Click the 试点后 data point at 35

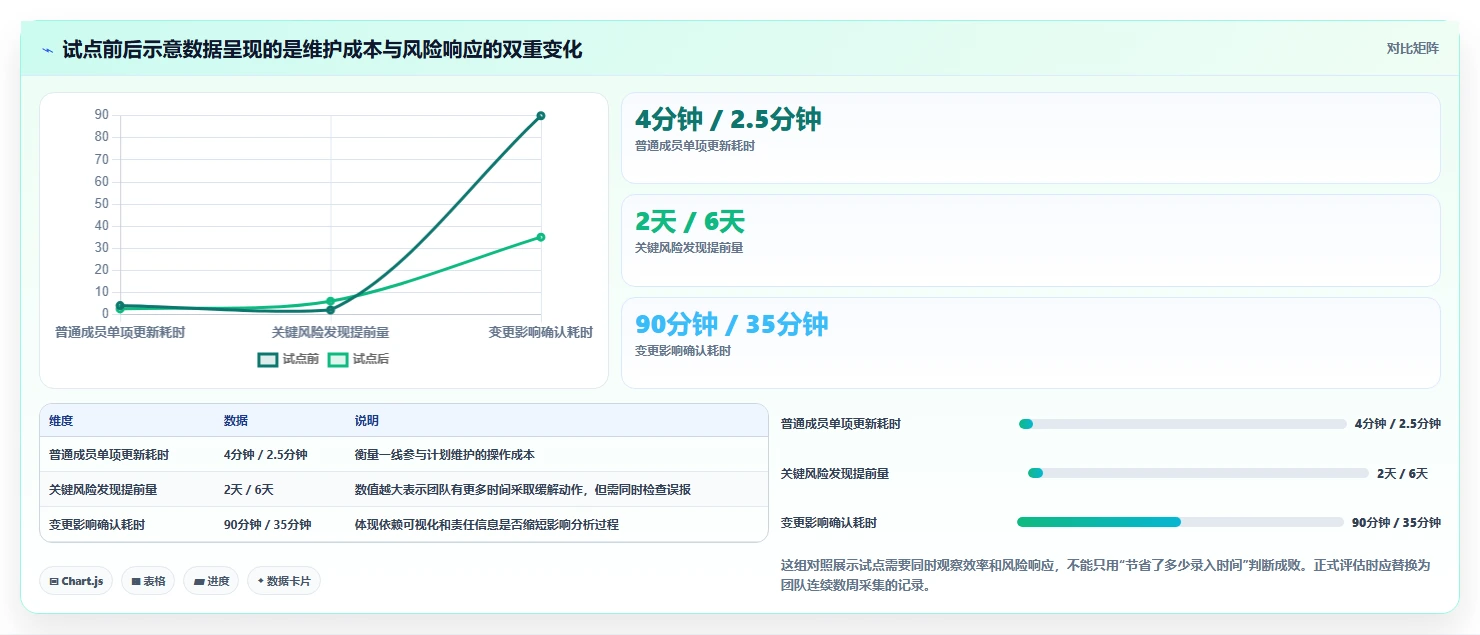click(x=541, y=237)
